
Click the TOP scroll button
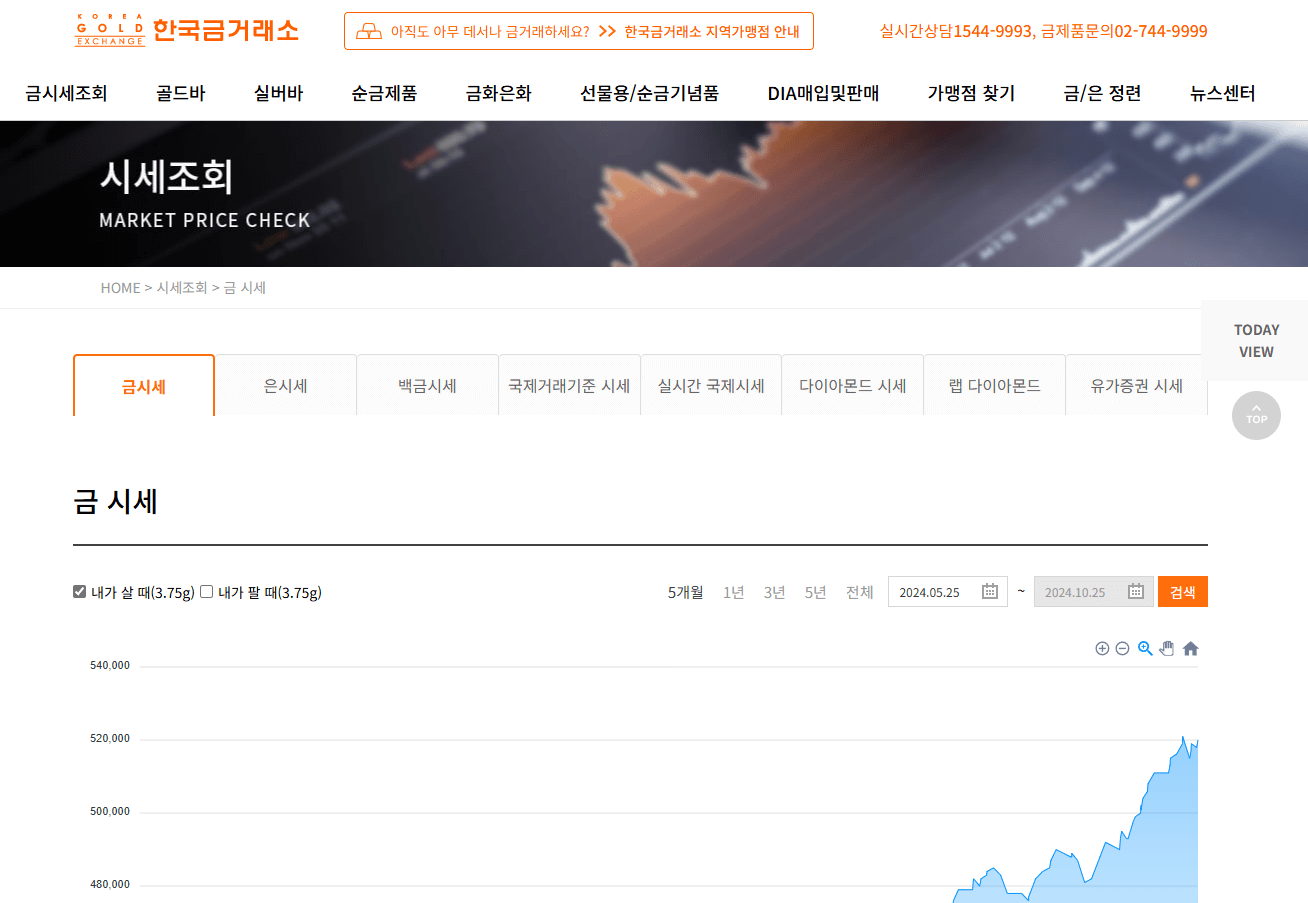pyautogui.click(x=1256, y=416)
